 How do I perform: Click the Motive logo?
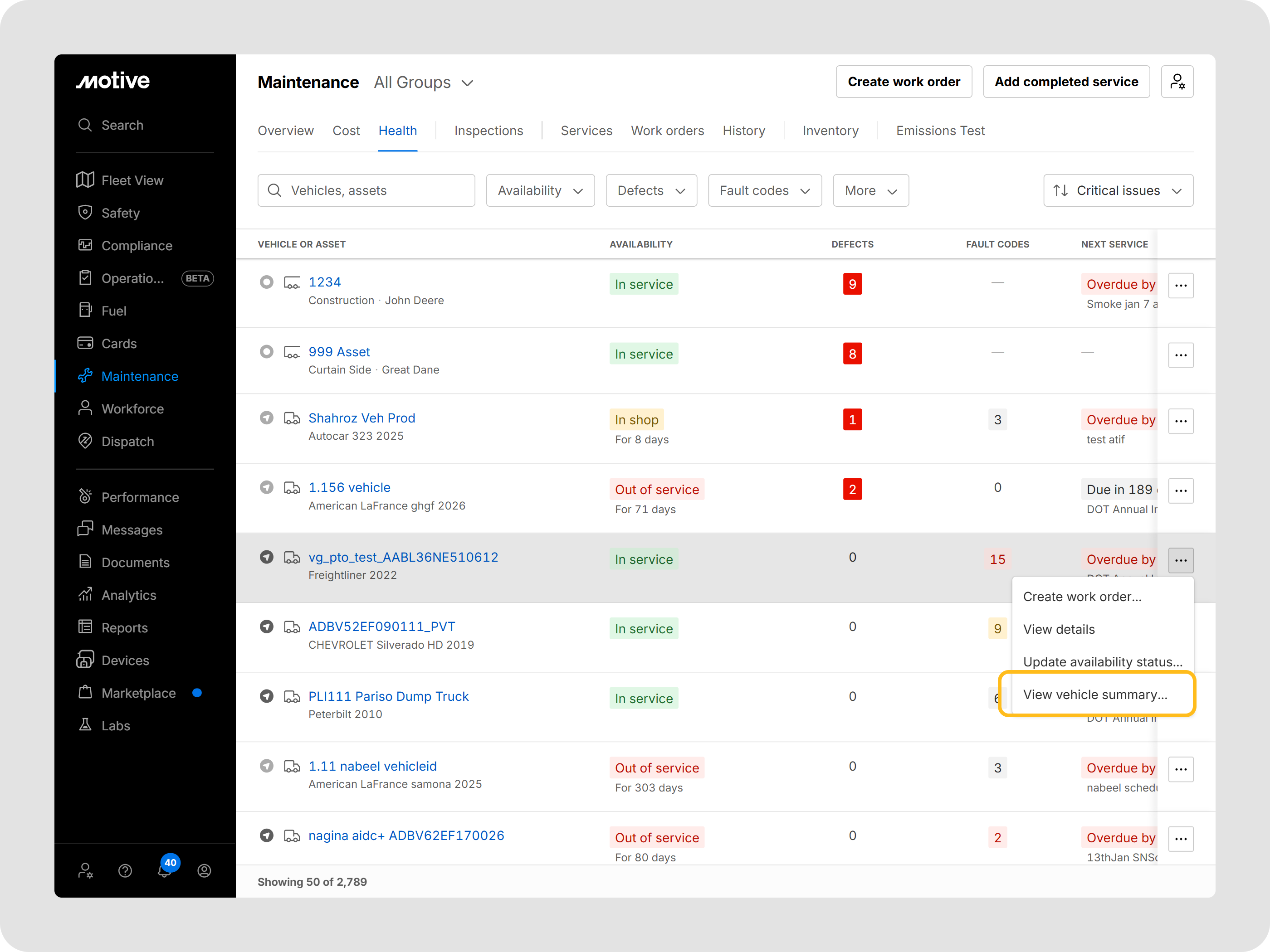[113, 81]
